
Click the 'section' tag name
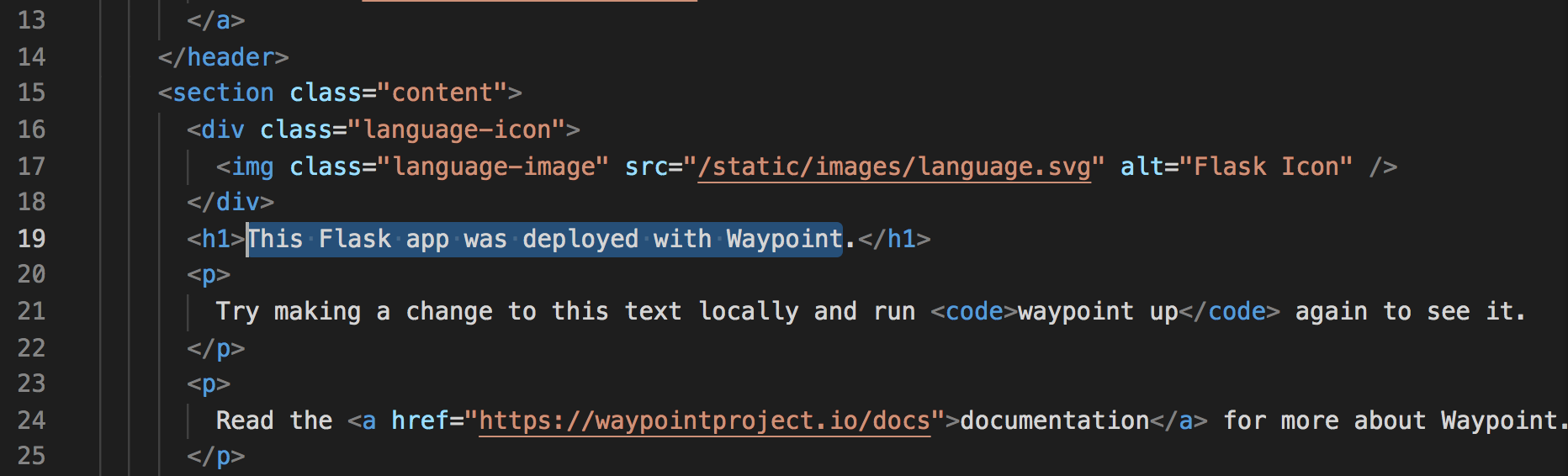coord(223,93)
